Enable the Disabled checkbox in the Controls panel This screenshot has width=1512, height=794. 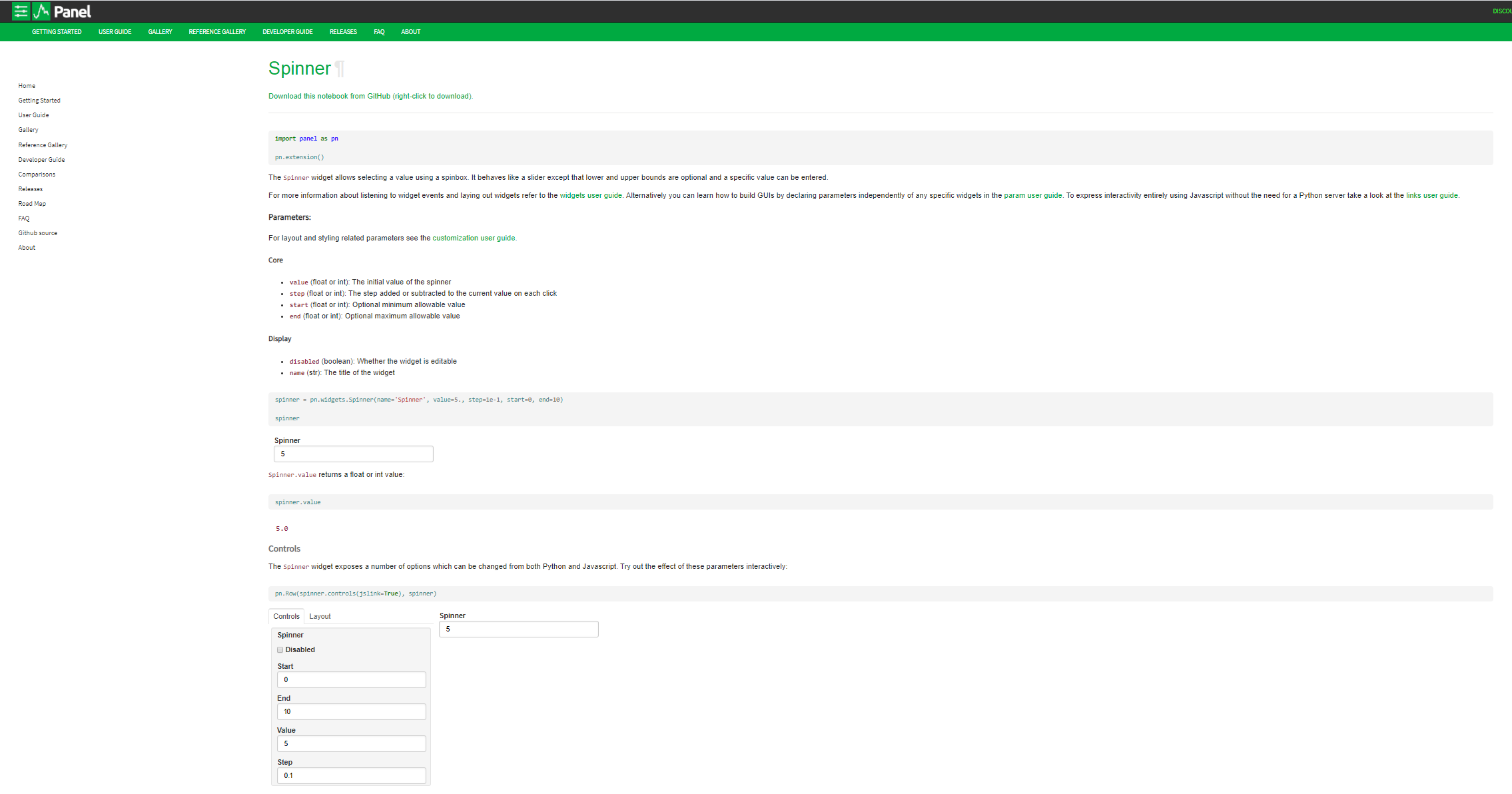coord(280,649)
